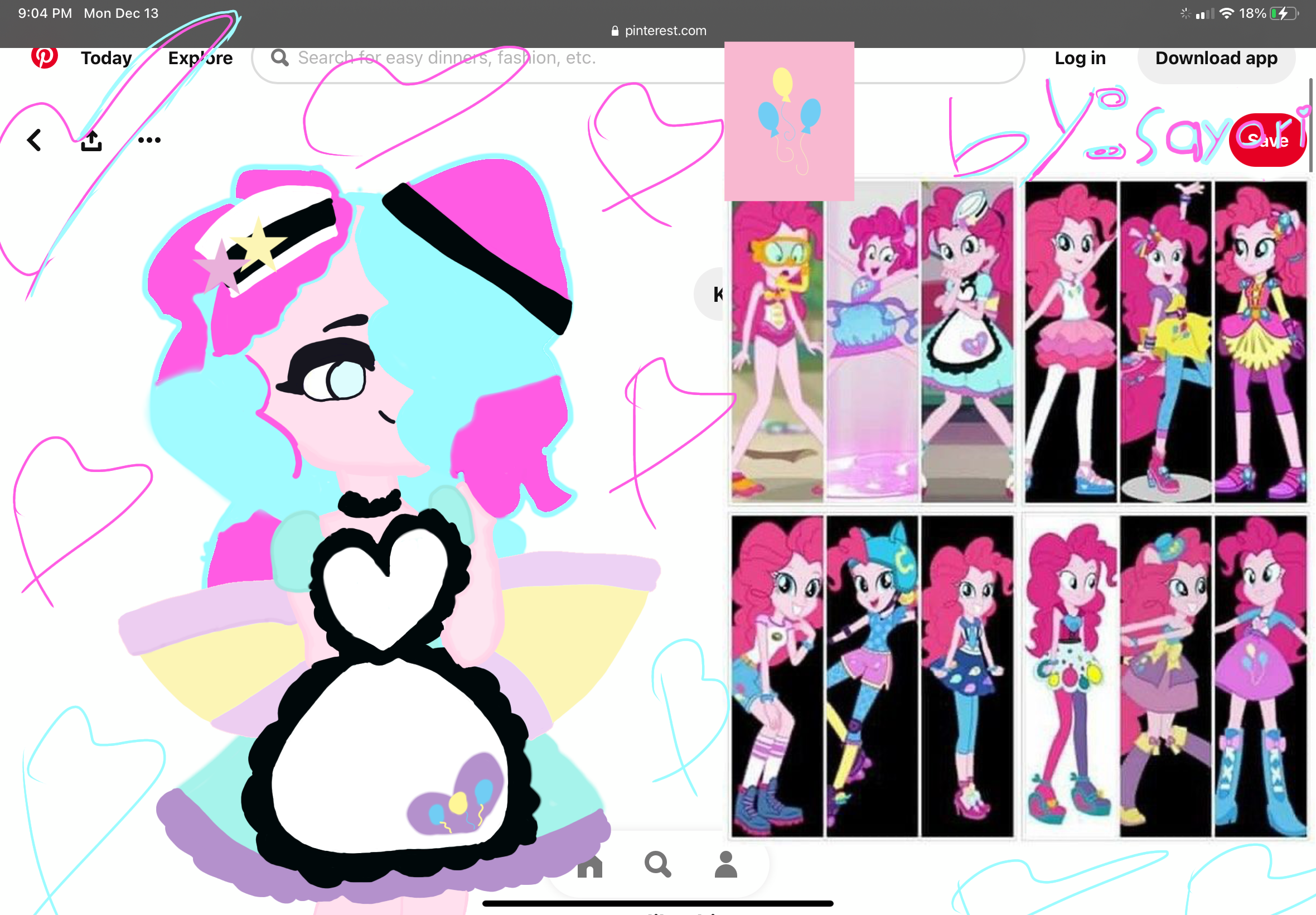The width and height of the screenshot is (1316, 915).
Task: Tap the share upload icon
Action: (x=91, y=141)
